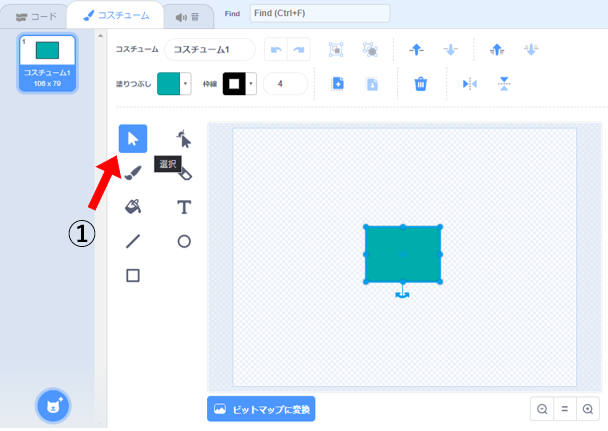Redo the last edit
608x431 pixels.
tap(299, 50)
